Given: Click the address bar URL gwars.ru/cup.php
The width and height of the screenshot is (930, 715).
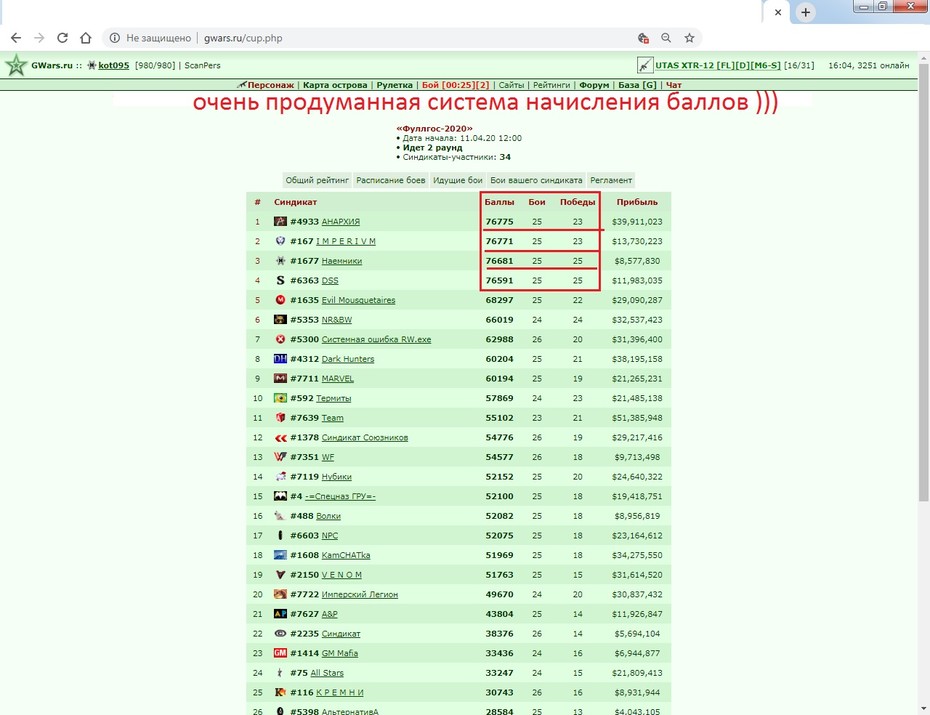Looking at the screenshot, I should point(243,38).
